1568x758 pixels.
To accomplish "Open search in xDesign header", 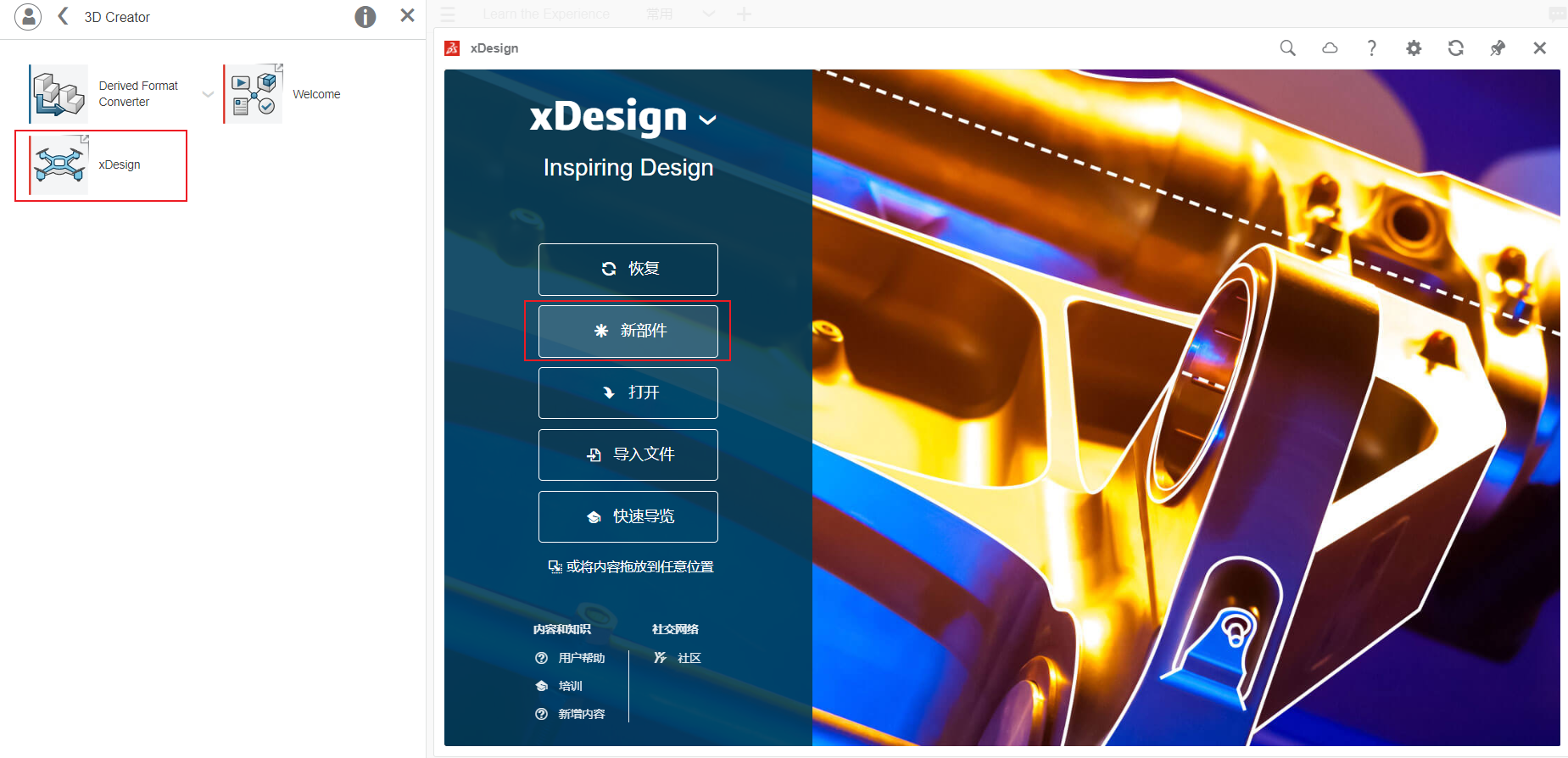I will 1287,48.
